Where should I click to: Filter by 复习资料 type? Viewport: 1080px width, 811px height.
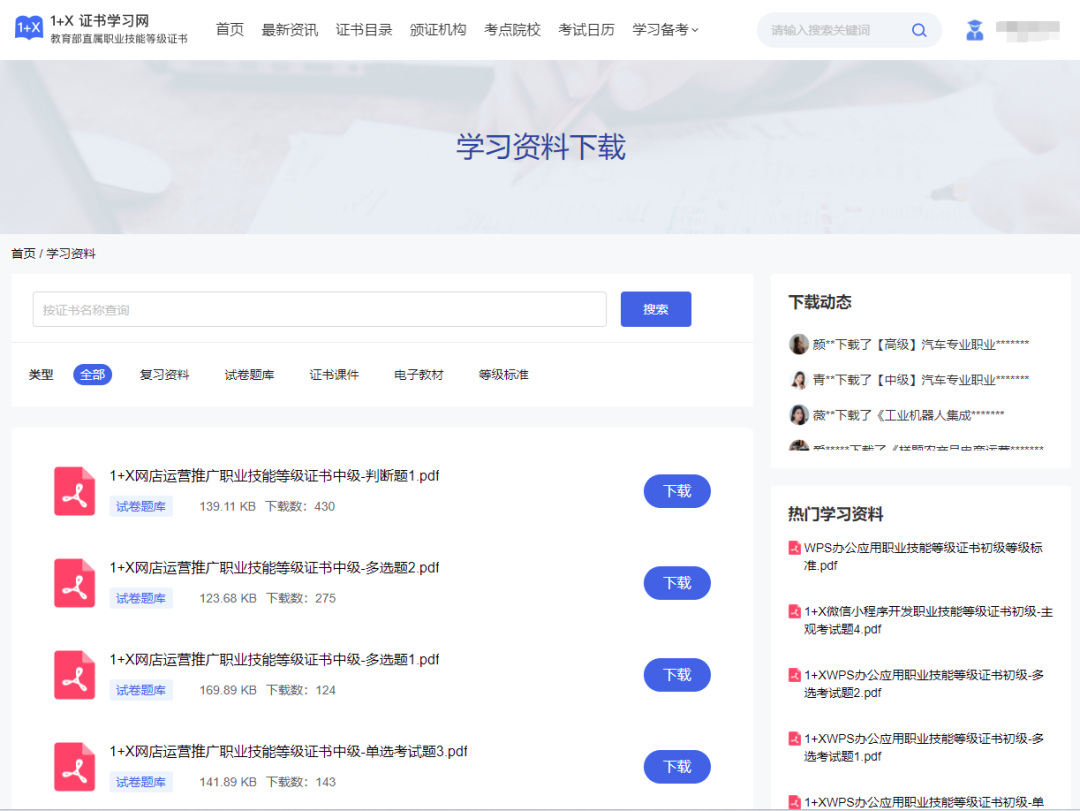click(x=164, y=375)
